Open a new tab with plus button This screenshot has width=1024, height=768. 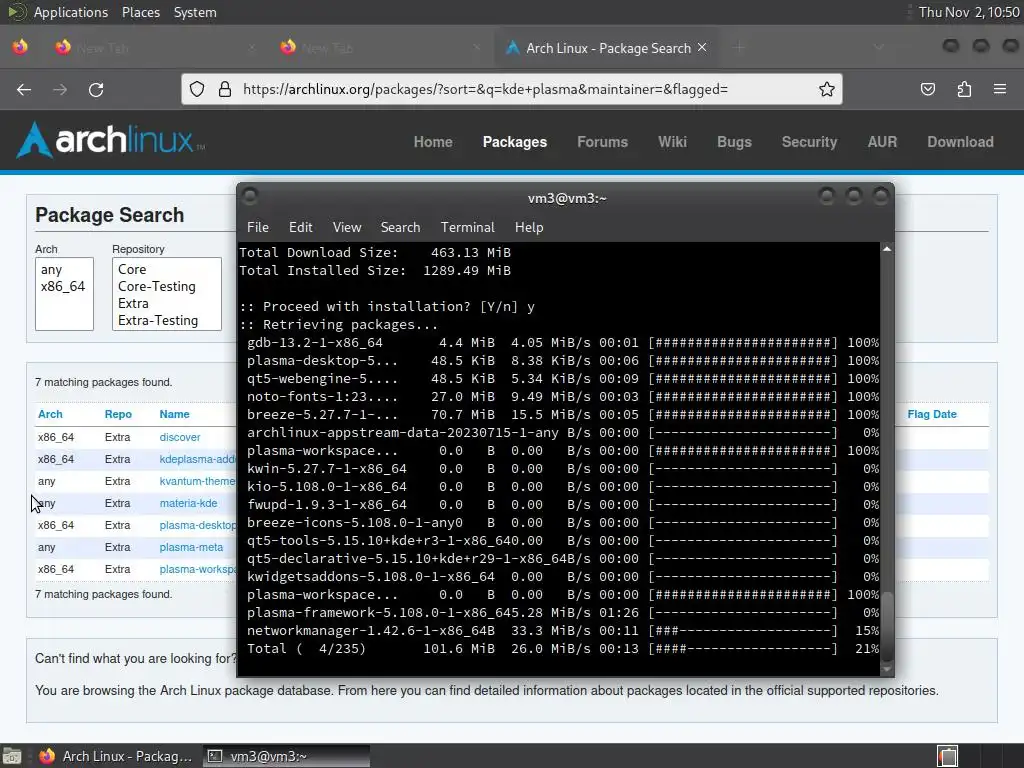[739, 47]
